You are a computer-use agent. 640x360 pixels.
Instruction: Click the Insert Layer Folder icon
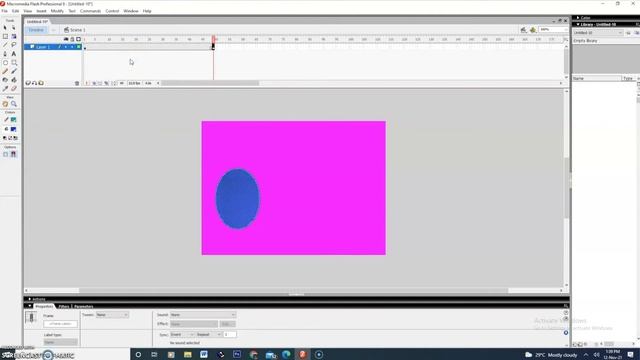coord(41,83)
